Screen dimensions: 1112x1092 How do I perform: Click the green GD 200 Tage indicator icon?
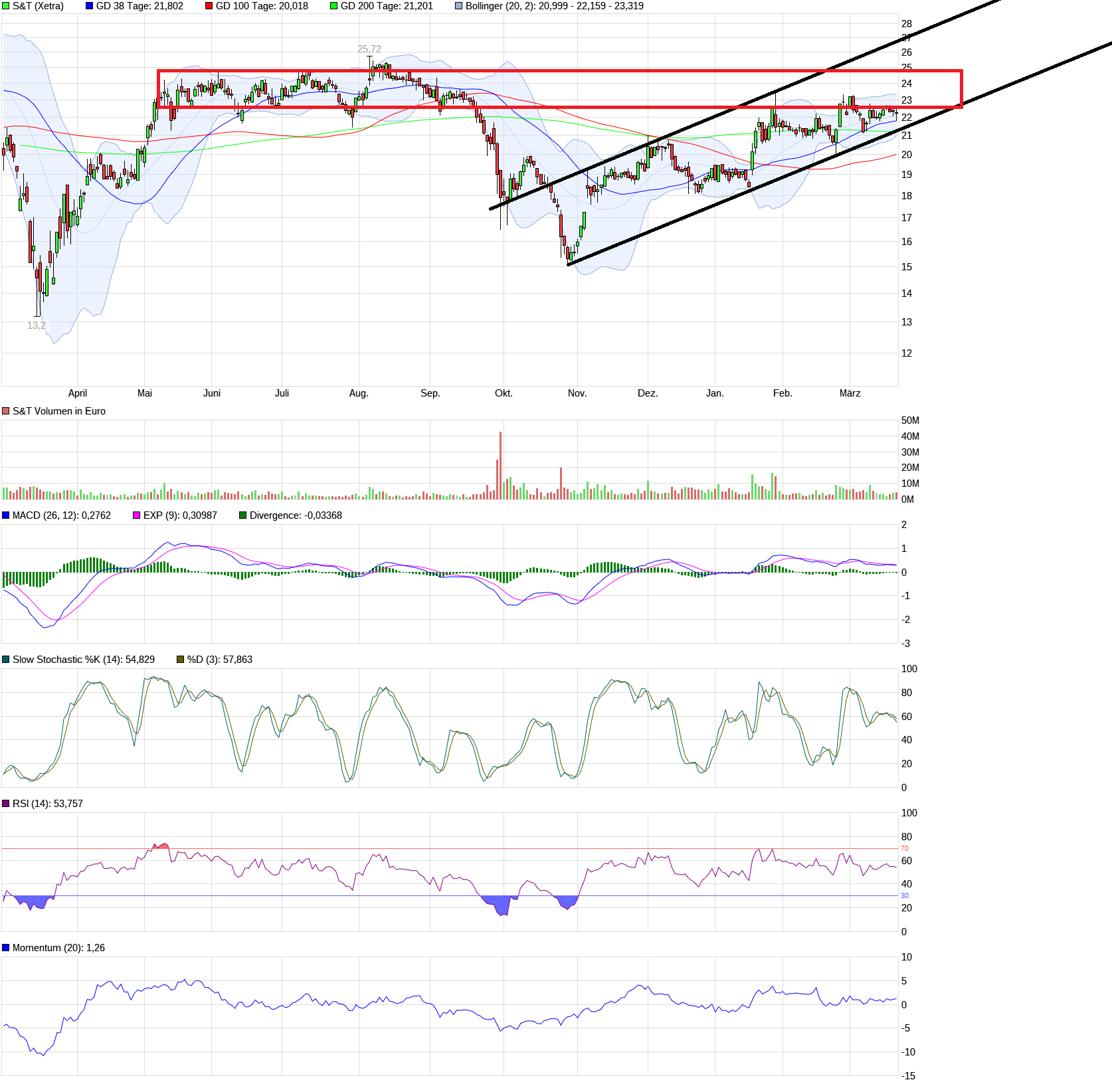[x=333, y=6]
